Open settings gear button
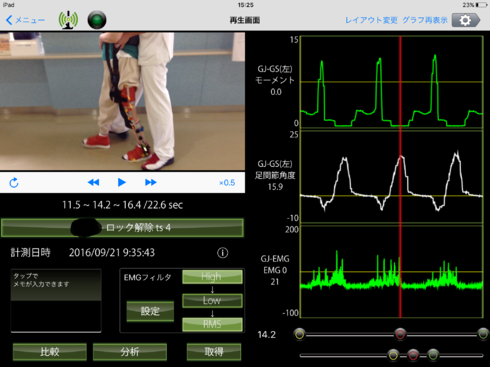Image resolution: width=490 pixels, height=367 pixels. point(466,20)
